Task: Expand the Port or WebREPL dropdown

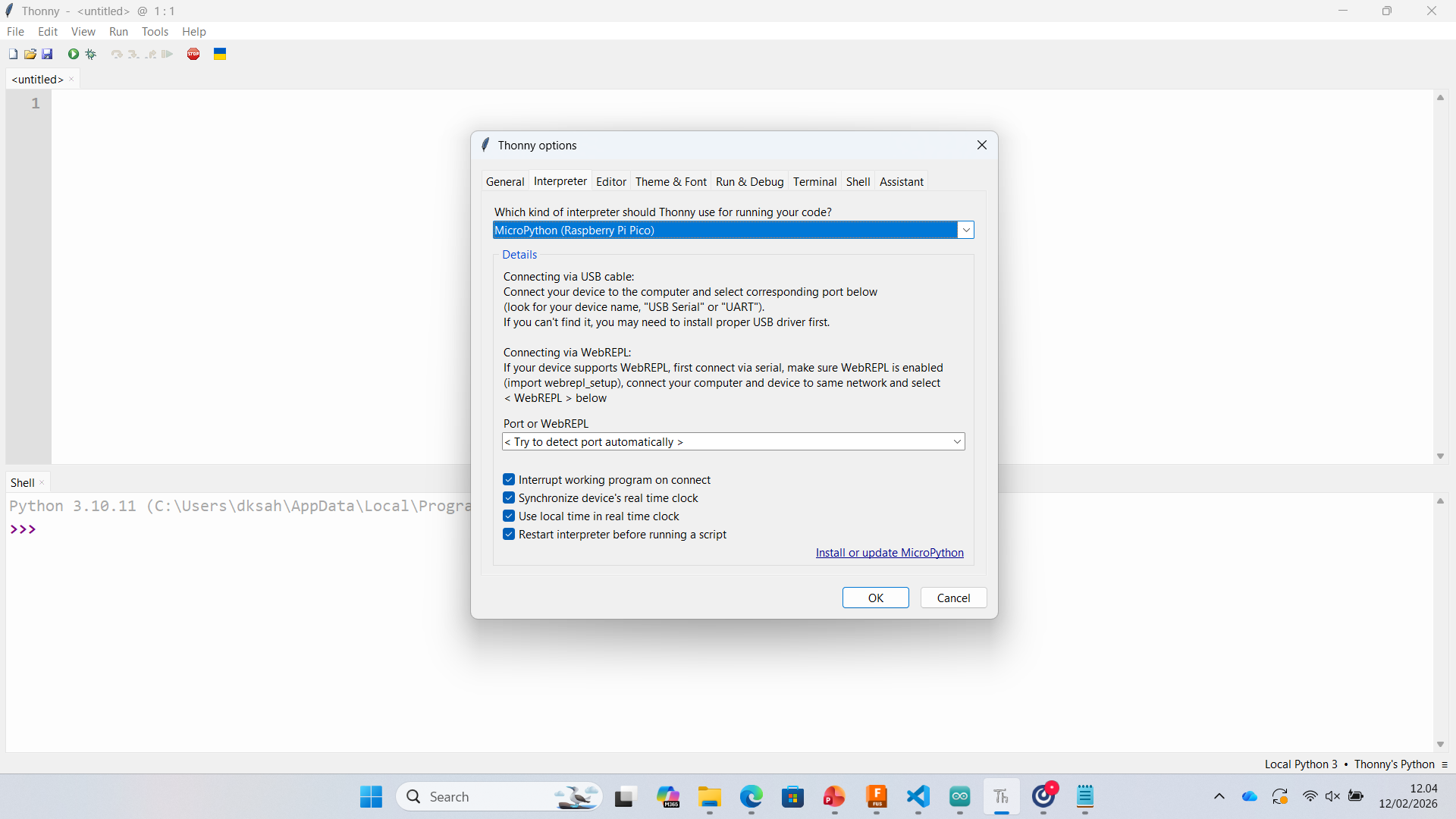Action: coord(957,442)
